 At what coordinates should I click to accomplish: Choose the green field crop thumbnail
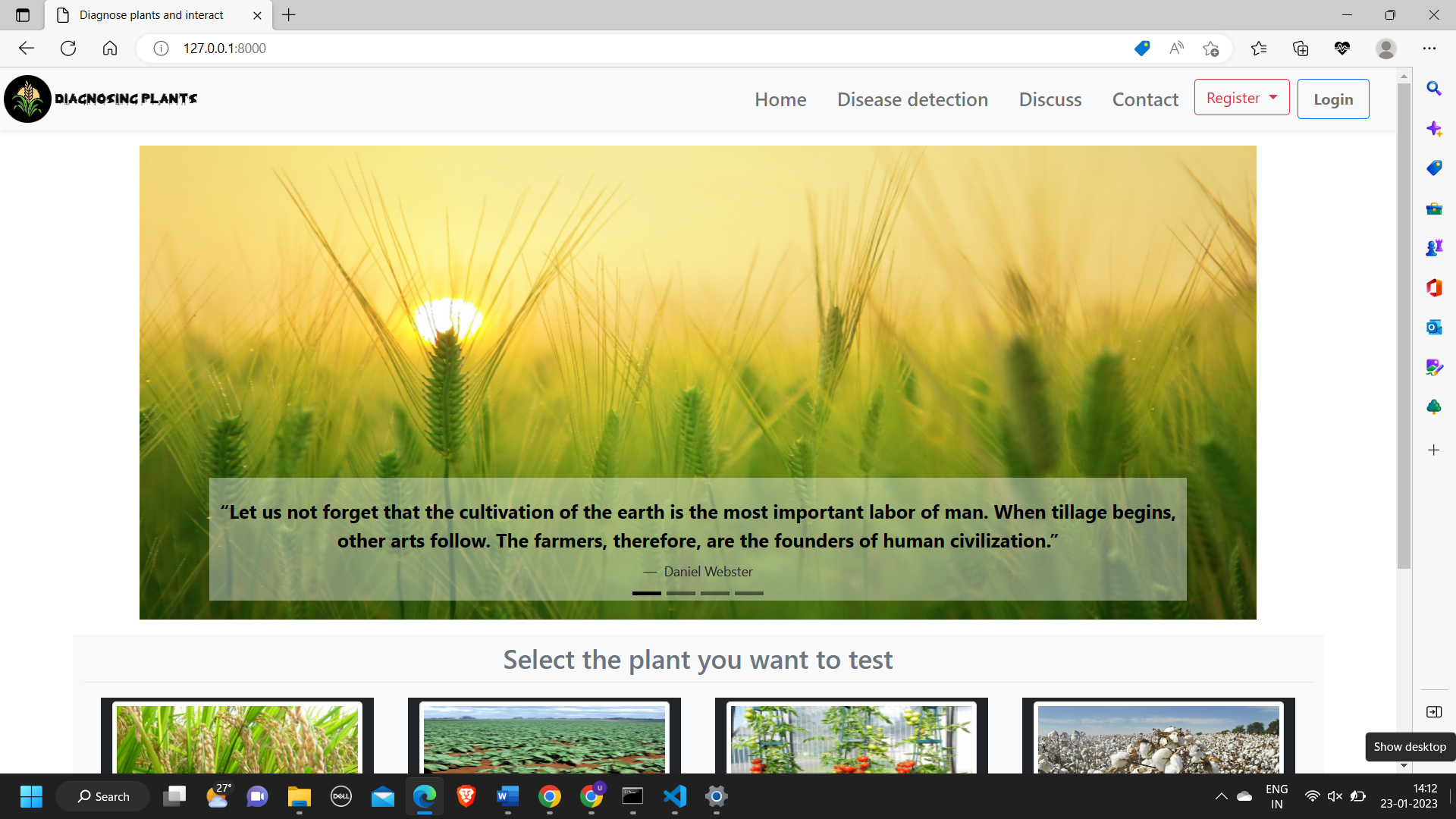[544, 739]
